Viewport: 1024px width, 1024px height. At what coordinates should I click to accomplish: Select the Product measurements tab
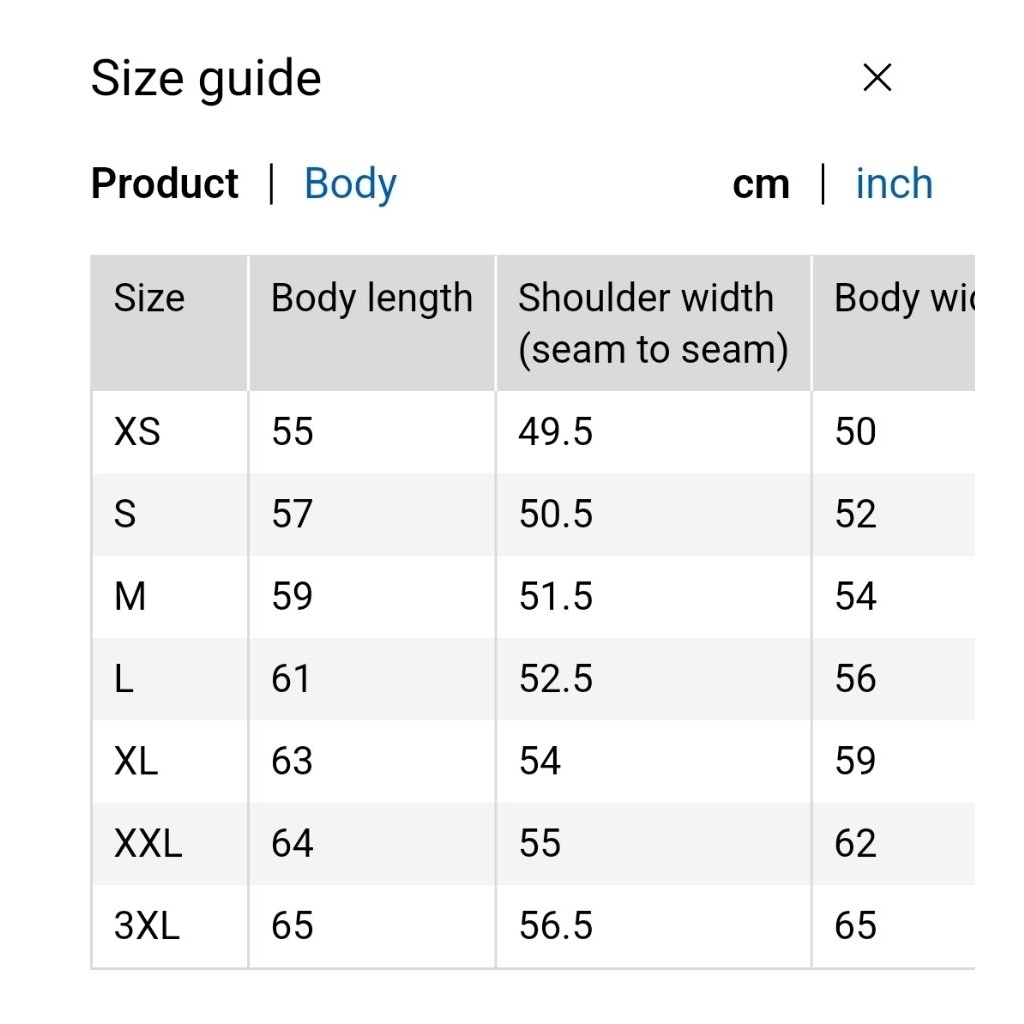point(165,184)
